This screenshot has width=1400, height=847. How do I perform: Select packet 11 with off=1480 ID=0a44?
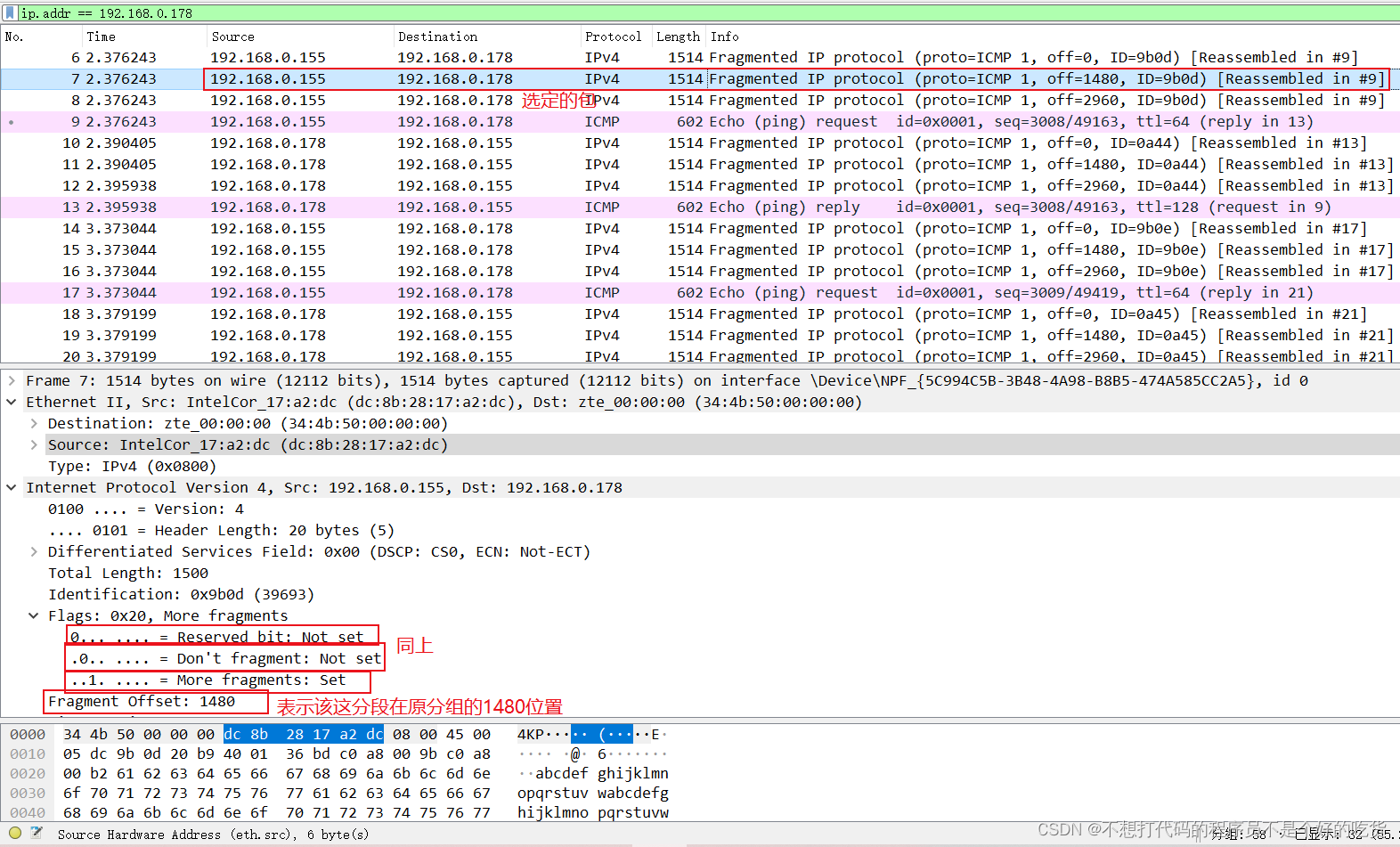click(700, 164)
